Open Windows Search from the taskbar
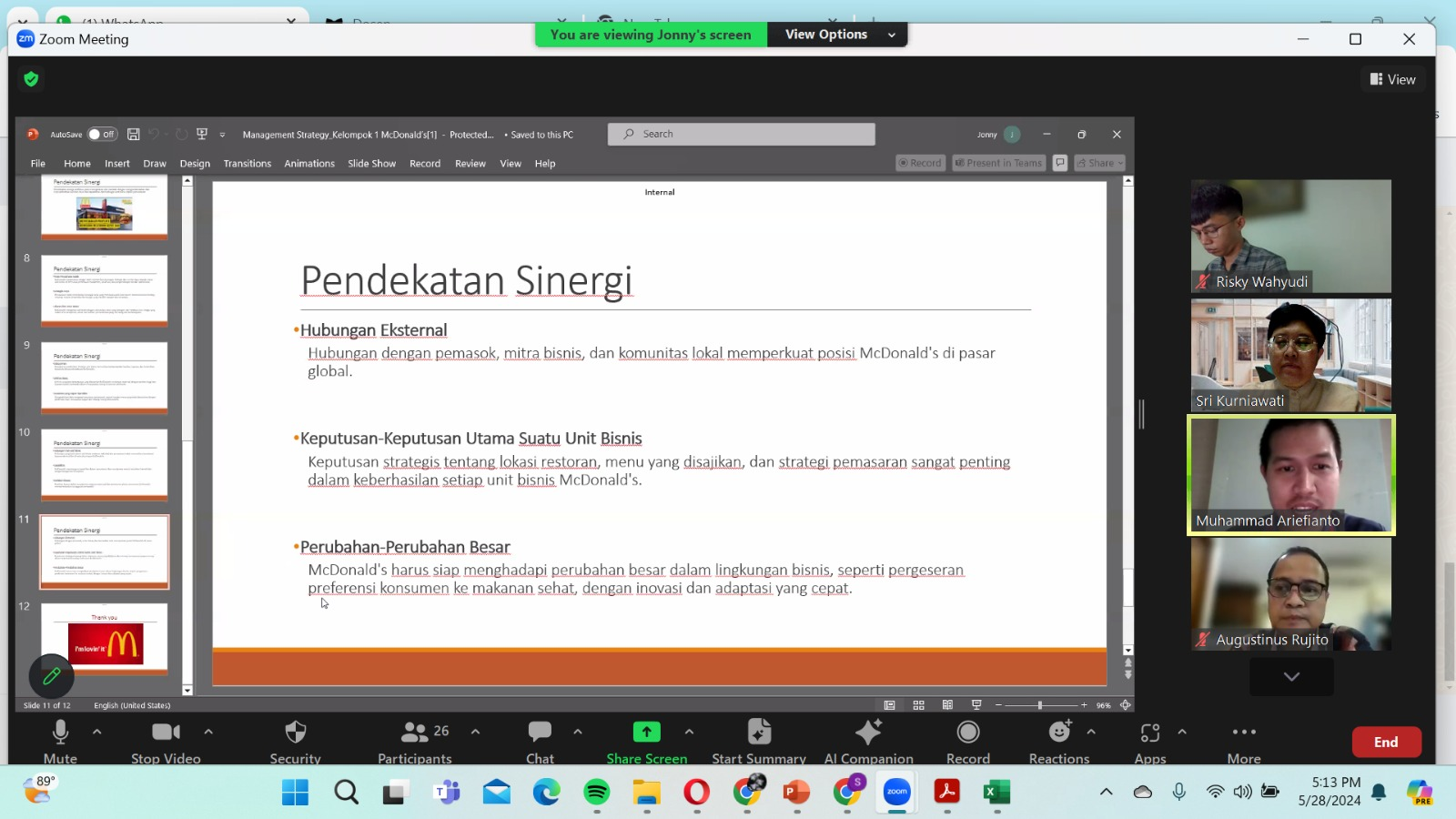The image size is (1456, 819). [x=346, y=793]
